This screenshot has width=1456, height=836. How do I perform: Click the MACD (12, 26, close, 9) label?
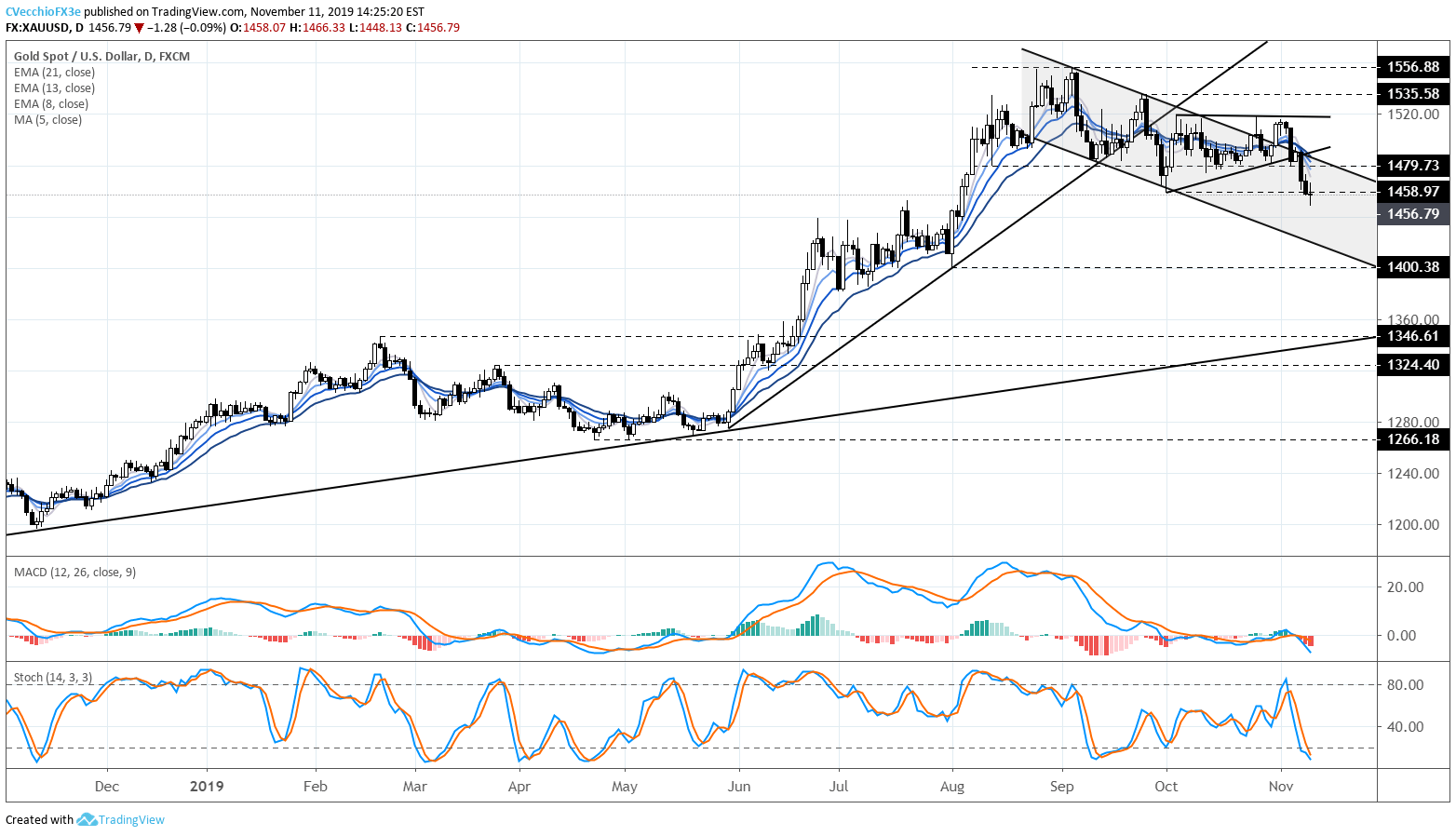(x=74, y=572)
